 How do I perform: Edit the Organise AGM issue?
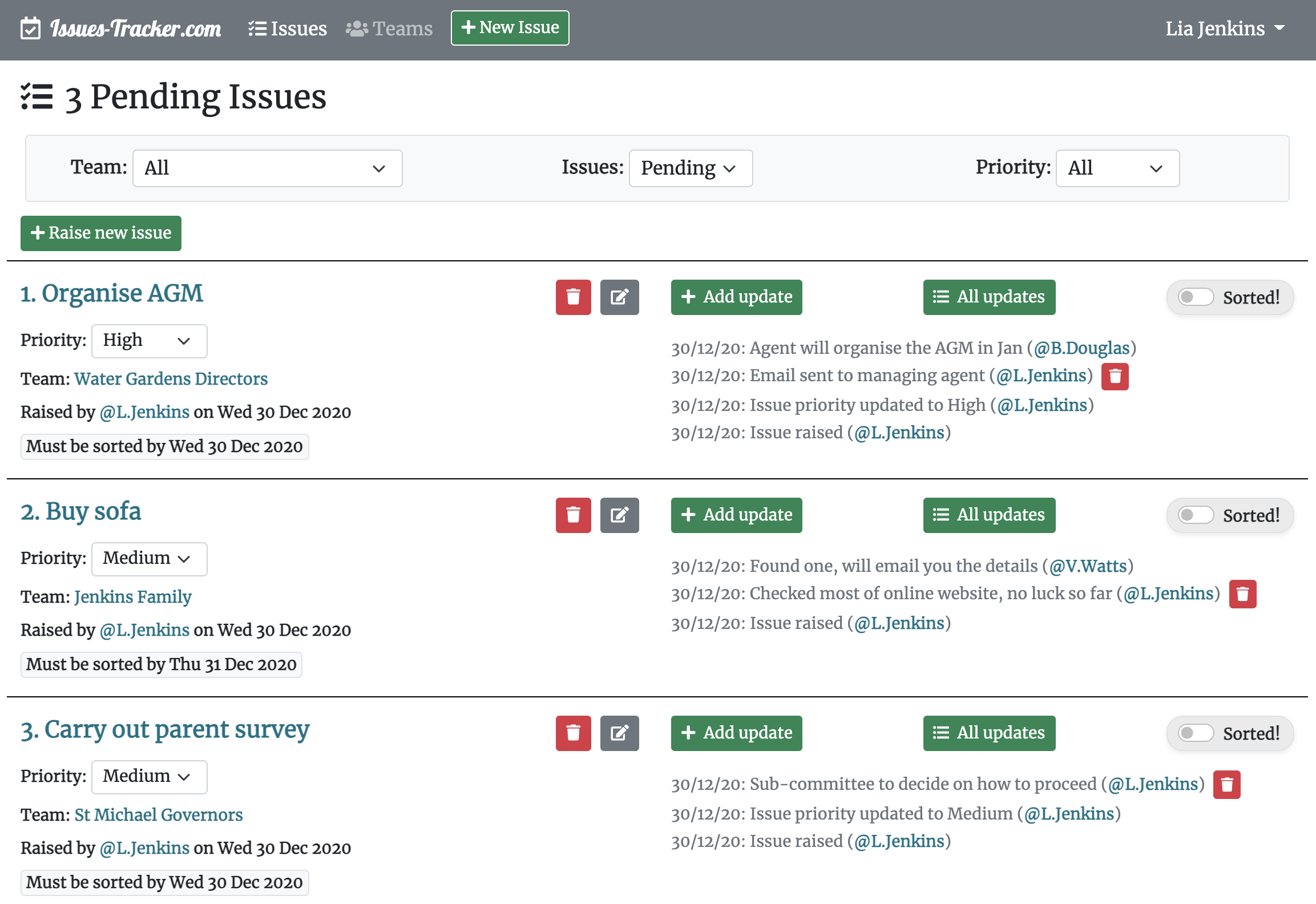(x=619, y=297)
